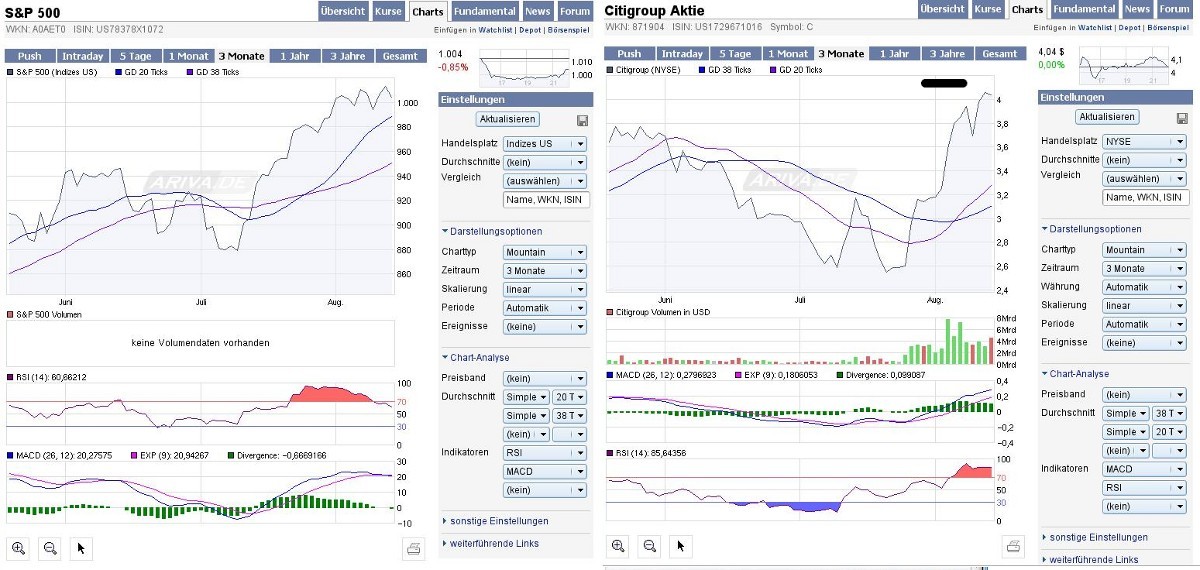
Task: Open Ereignisse dropdown in S&P 500 panel
Action: point(545,326)
